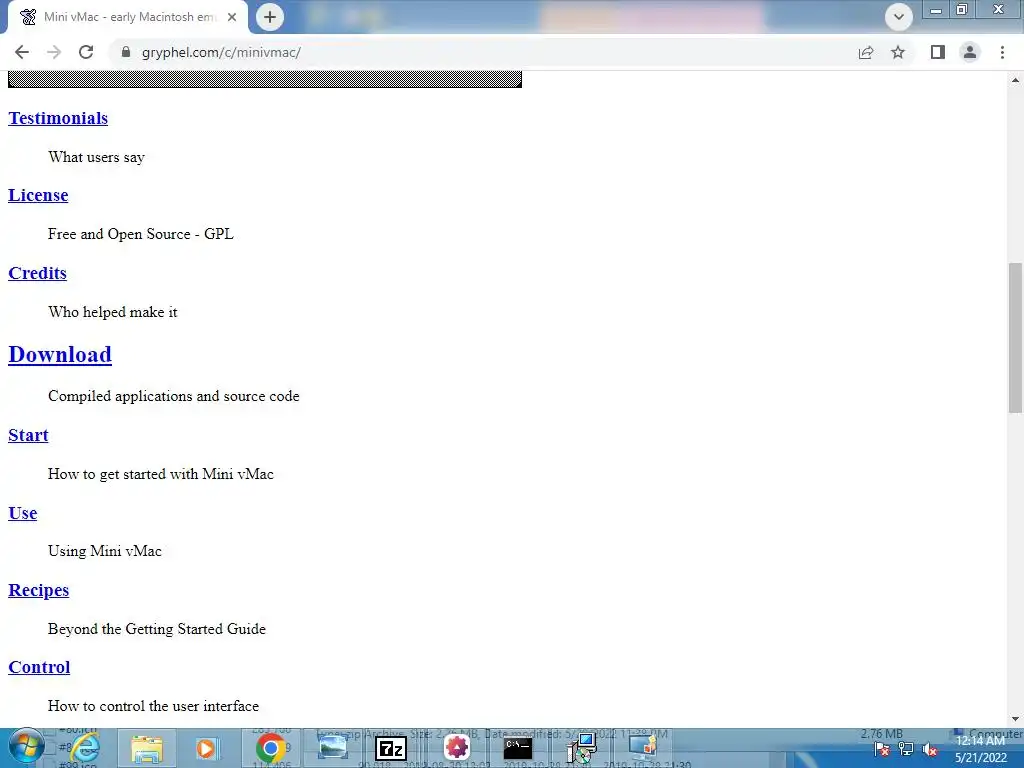Select the Mini vMac browser tab
This screenshot has height=768, width=1024.
(128, 17)
